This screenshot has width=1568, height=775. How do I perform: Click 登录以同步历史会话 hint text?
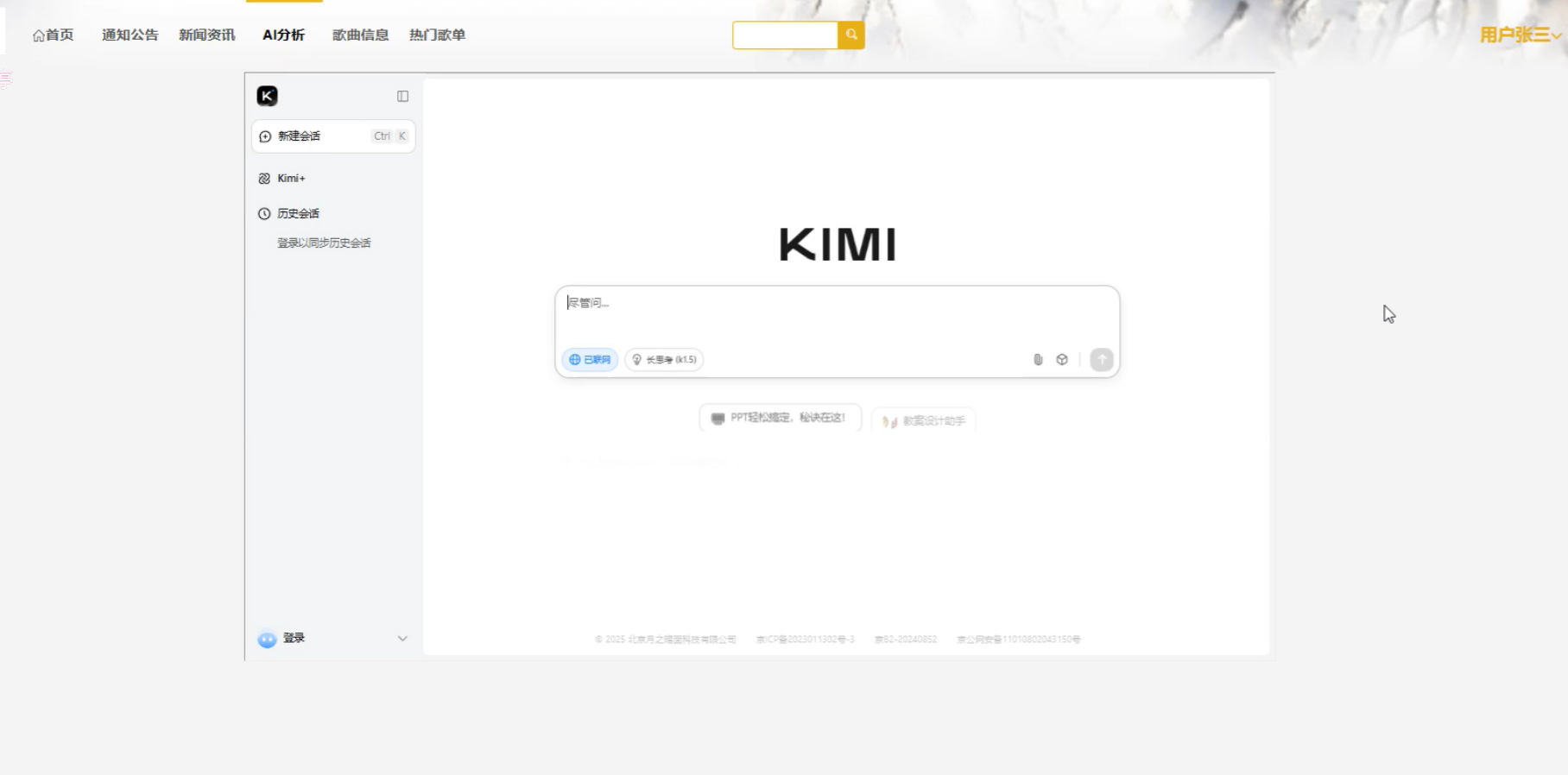pyautogui.click(x=324, y=243)
